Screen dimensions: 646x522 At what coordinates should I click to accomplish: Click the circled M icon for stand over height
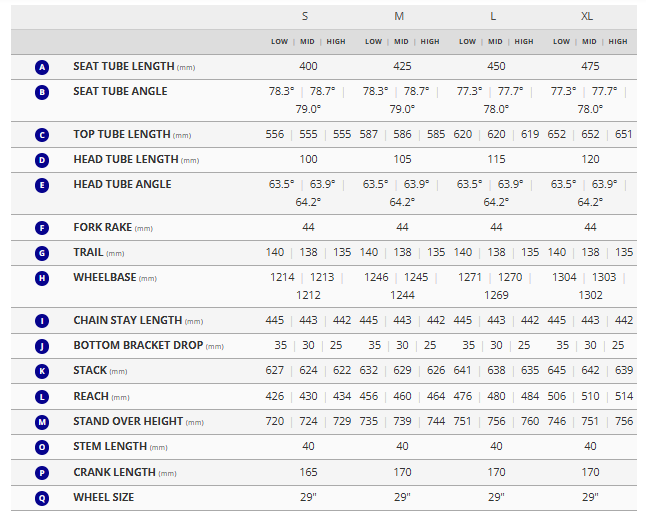coord(42,422)
